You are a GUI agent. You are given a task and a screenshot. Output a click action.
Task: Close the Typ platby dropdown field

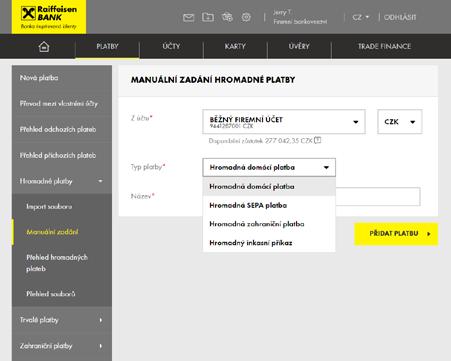[x=269, y=167]
